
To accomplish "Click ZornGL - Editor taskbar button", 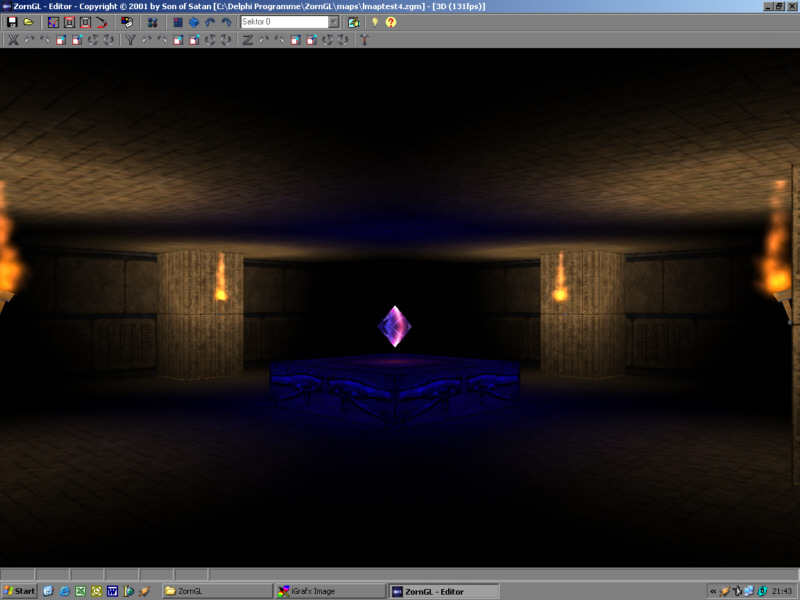I will [x=441, y=591].
